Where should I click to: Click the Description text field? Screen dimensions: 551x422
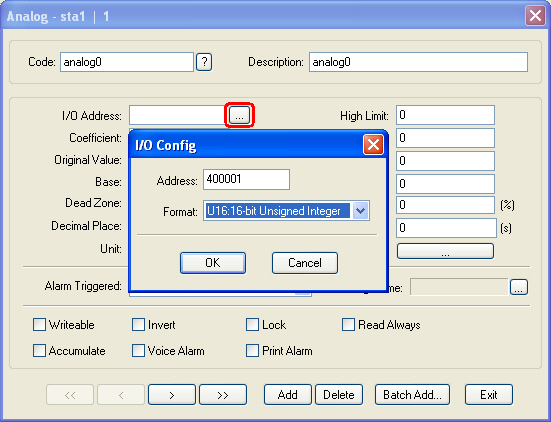[418, 62]
